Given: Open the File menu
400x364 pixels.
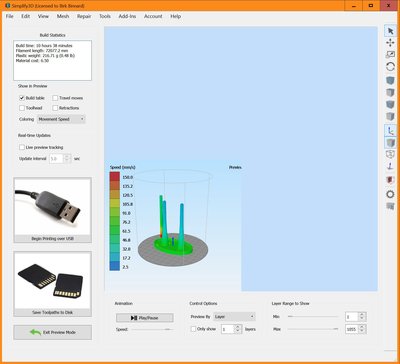Looking at the screenshot, I should pyautogui.click(x=10, y=16).
